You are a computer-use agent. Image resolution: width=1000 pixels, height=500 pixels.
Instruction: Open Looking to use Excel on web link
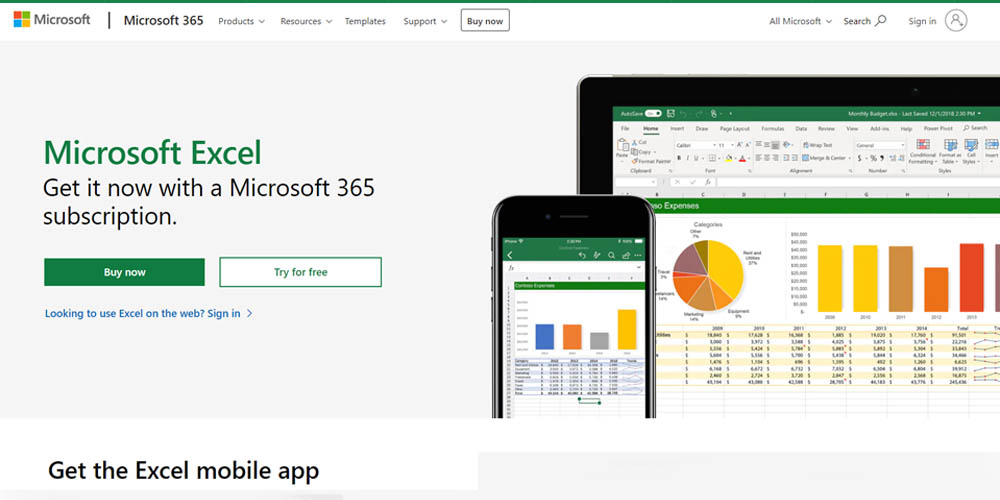pos(149,313)
